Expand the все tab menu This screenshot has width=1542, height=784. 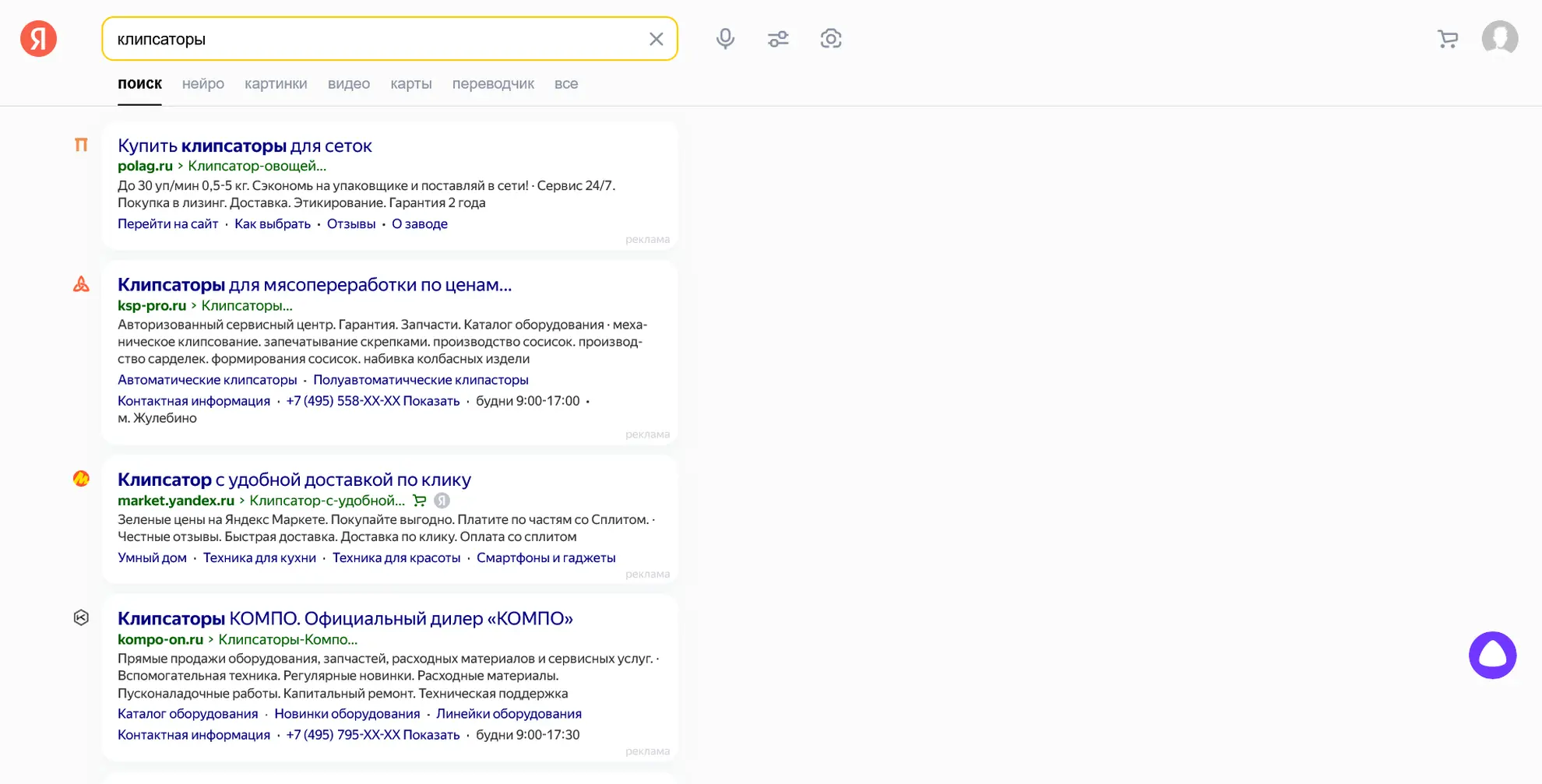point(565,84)
